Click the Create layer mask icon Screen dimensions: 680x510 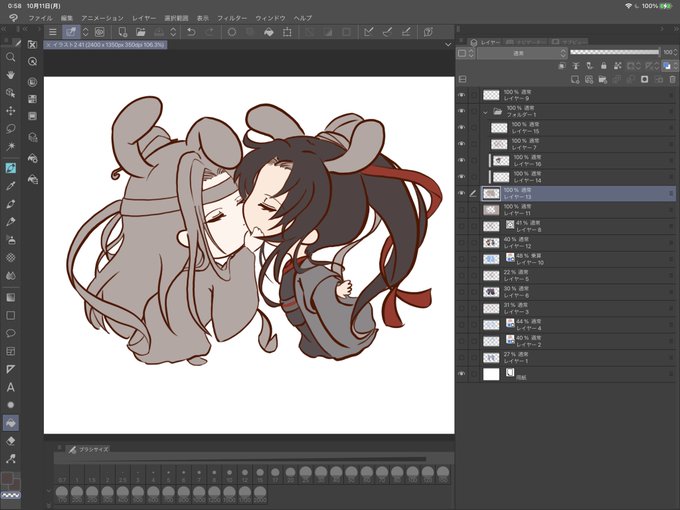coord(644,79)
